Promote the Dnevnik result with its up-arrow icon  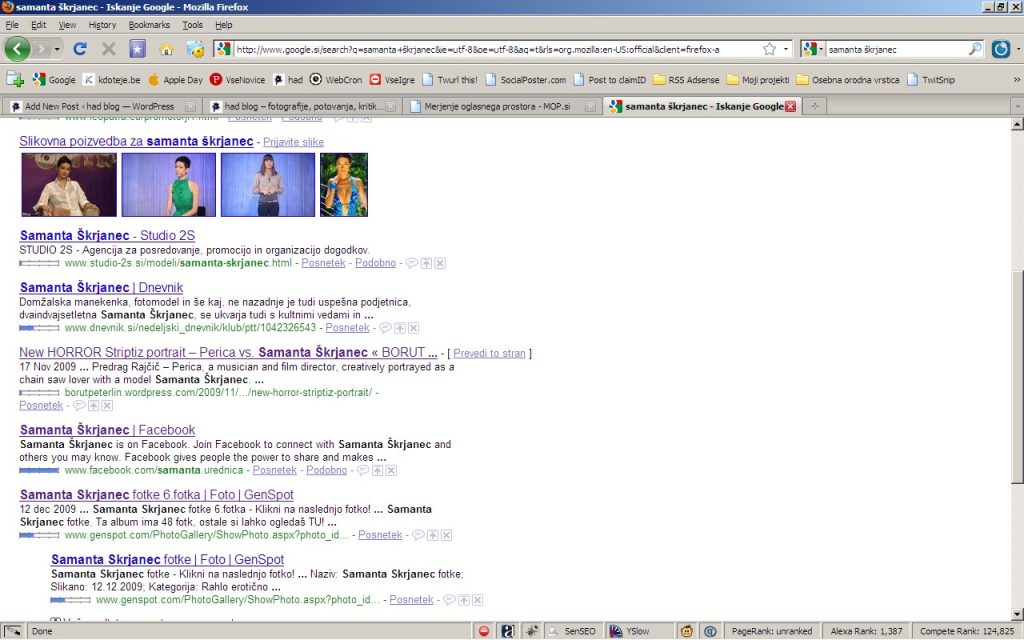tap(400, 328)
